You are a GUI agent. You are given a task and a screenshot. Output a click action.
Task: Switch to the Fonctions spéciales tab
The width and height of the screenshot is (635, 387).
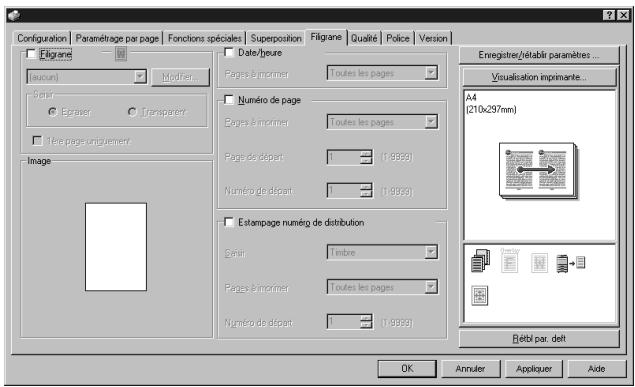tap(205, 38)
